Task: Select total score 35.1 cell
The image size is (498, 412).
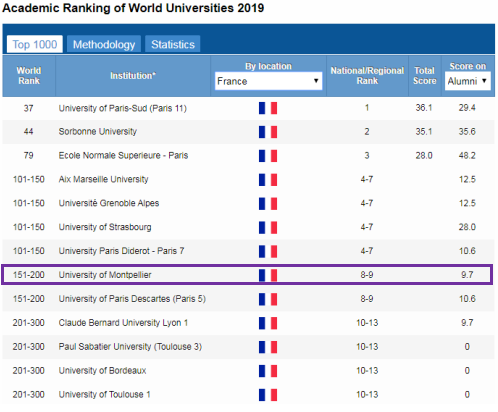Action: pyautogui.click(x=424, y=132)
